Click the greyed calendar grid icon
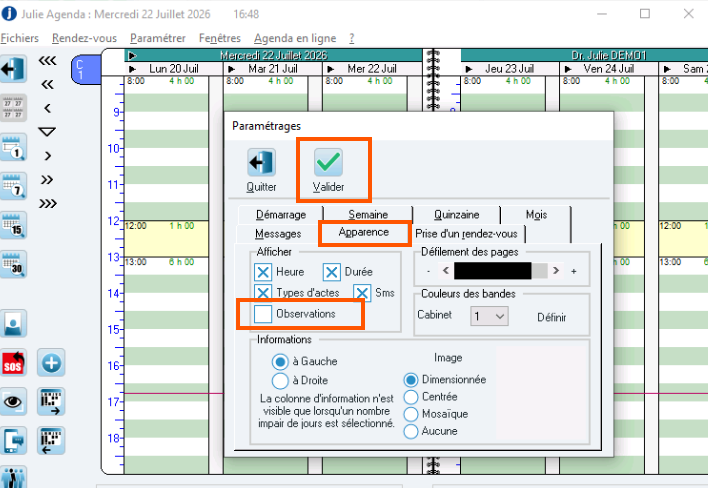This screenshot has width=708, height=488. (x=13, y=108)
